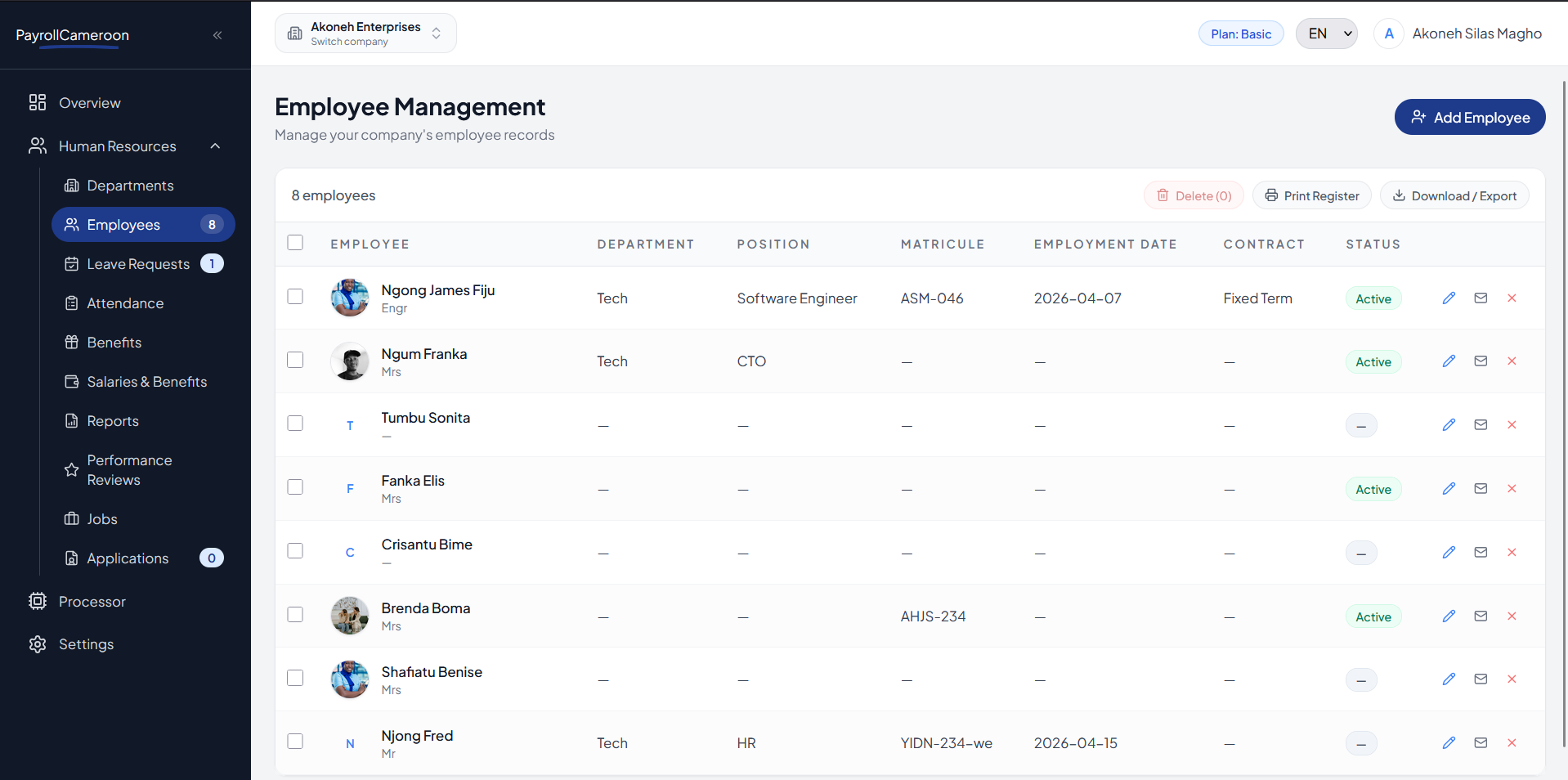The height and width of the screenshot is (780, 1568).
Task: Click the edit pencil for Ngong James Fiju
Action: 1449,298
